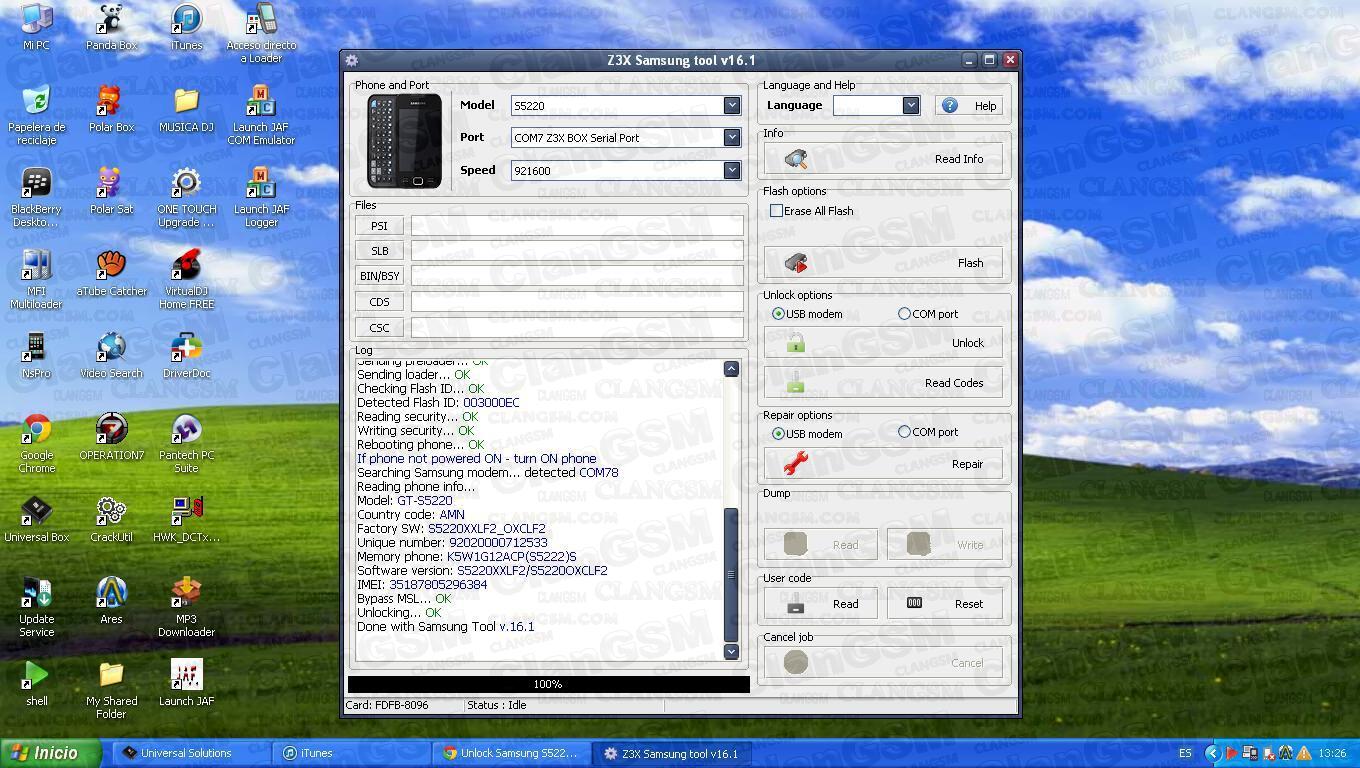Image resolution: width=1360 pixels, height=768 pixels.
Task: Open the Mi PC desktop icon
Action: (x=37, y=27)
